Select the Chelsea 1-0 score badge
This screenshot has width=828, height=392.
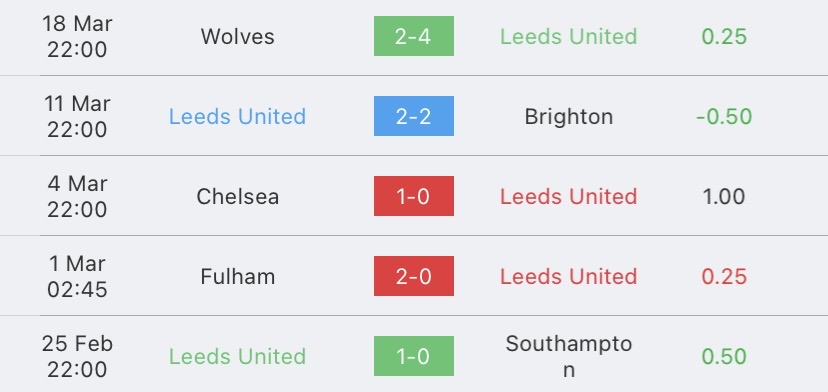click(413, 196)
